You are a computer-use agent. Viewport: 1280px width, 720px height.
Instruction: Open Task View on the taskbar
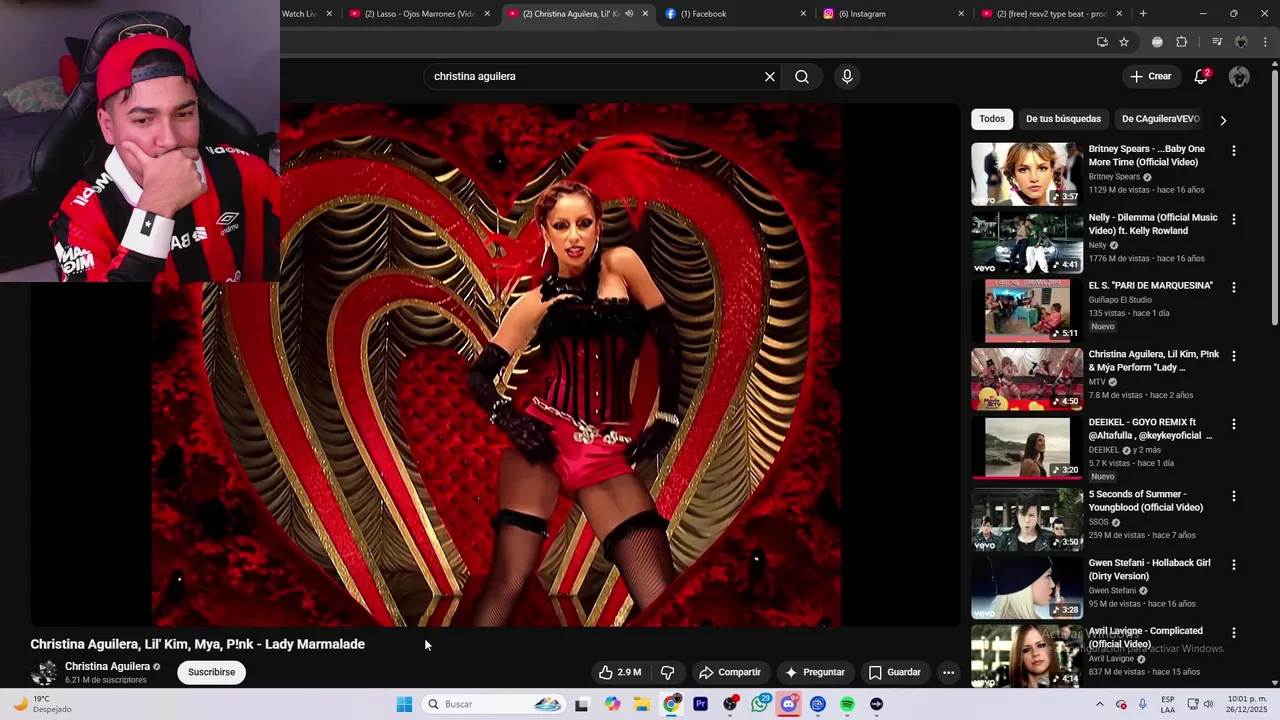pos(582,704)
